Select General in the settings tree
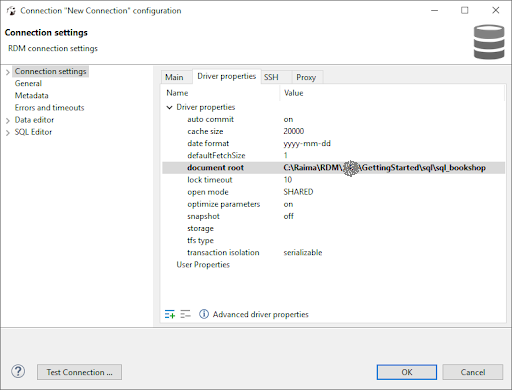The height and width of the screenshot is (390, 512). coord(28,83)
